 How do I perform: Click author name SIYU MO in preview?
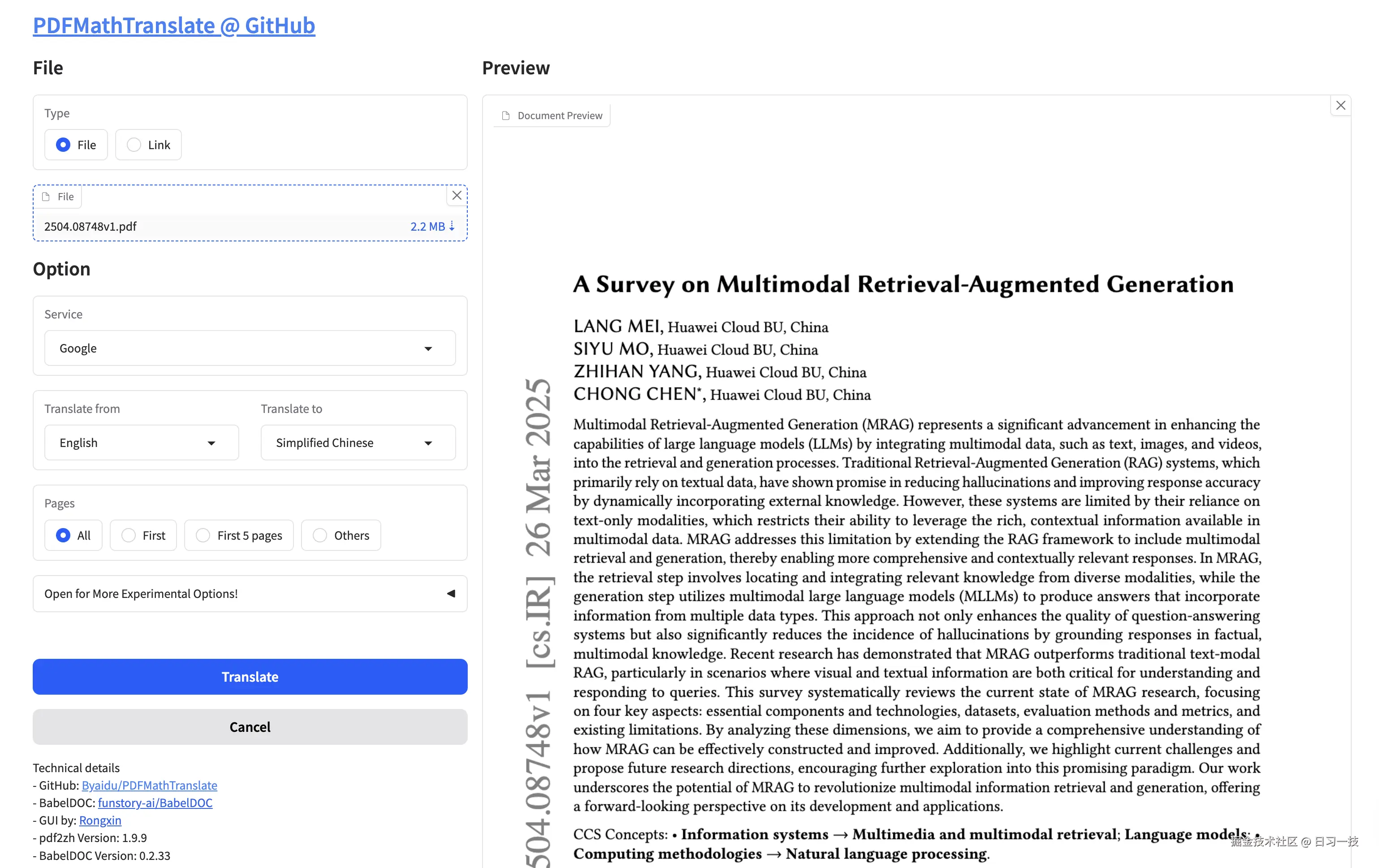pyautogui.click(x=612, y=349)
